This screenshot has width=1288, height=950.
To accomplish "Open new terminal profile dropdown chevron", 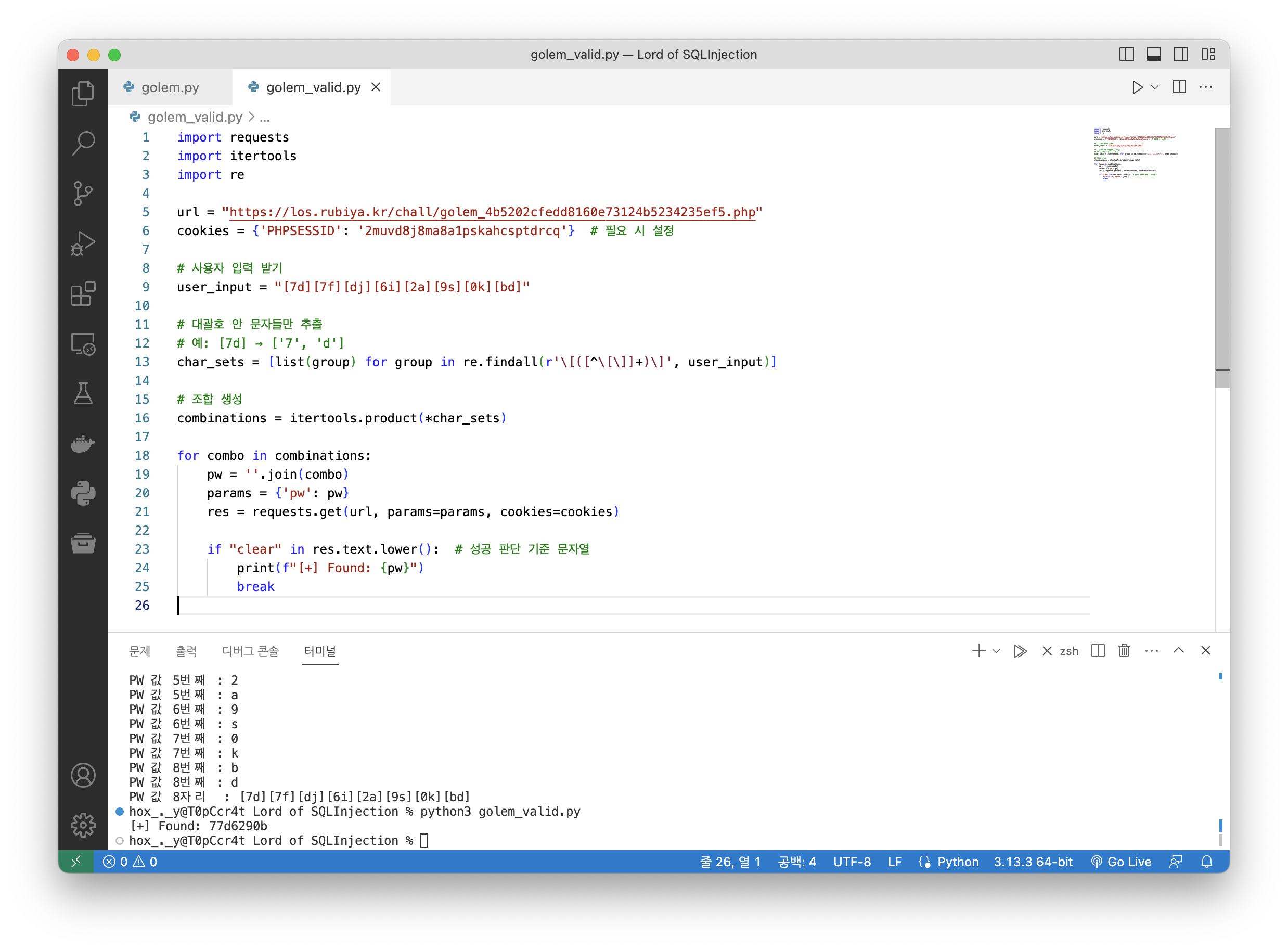I will click(x=997, y=651).
